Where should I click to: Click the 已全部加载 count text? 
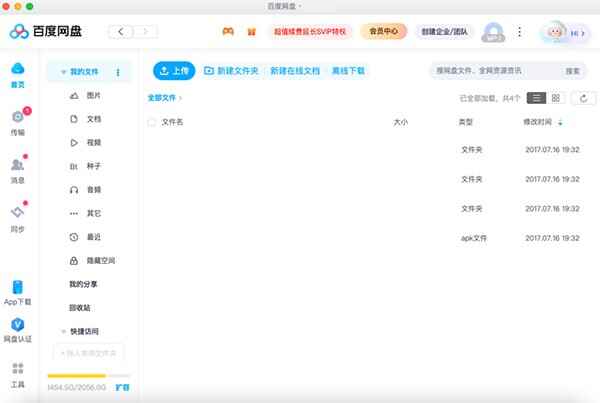[x=489, y=99]
